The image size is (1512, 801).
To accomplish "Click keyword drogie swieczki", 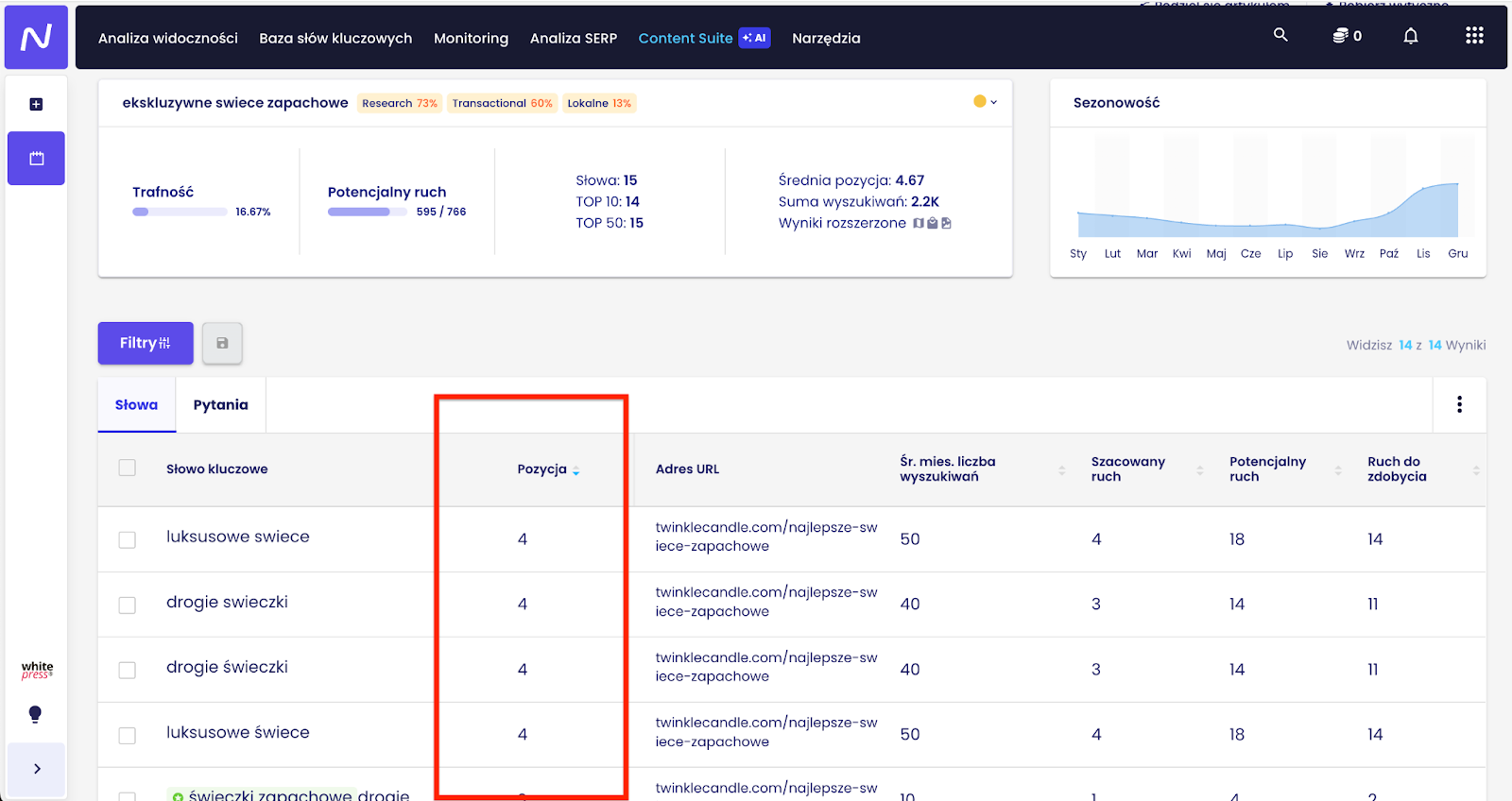I will tap(227, 602).
